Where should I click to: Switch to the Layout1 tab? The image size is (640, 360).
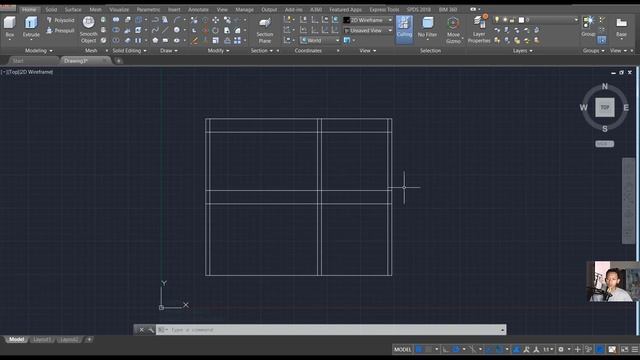pyautogui.click(x=42, y=340)
